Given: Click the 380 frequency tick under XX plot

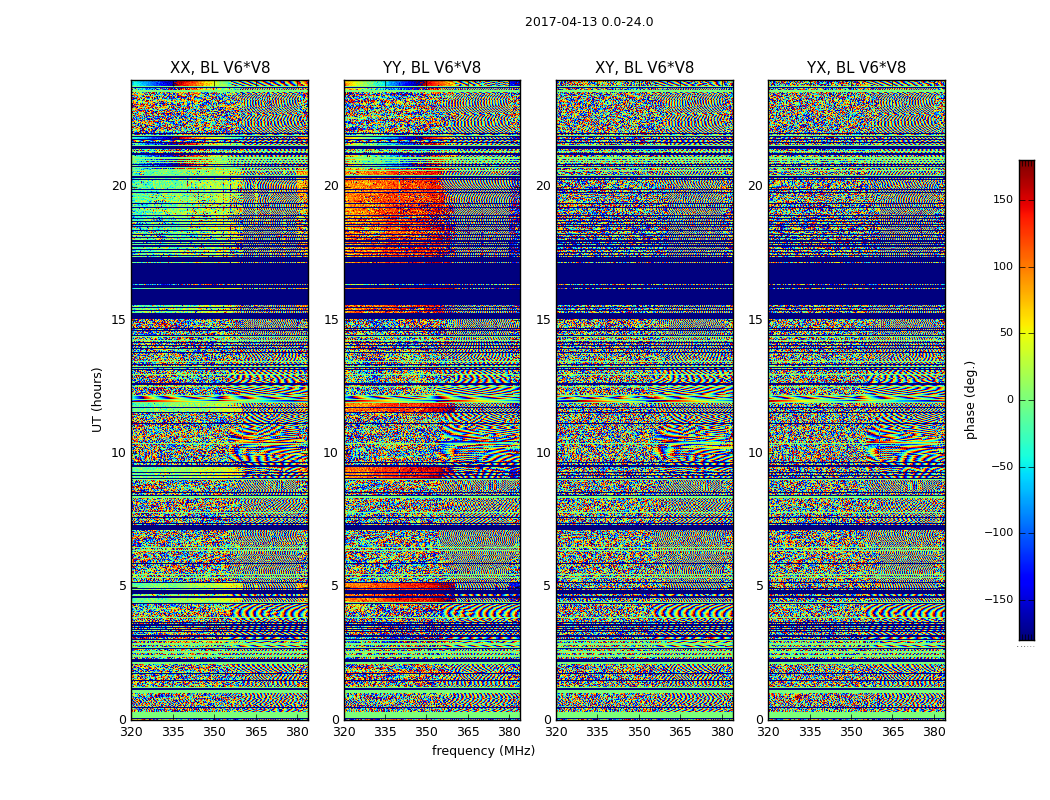Looking at the screenshot, I should pos(297,732).
